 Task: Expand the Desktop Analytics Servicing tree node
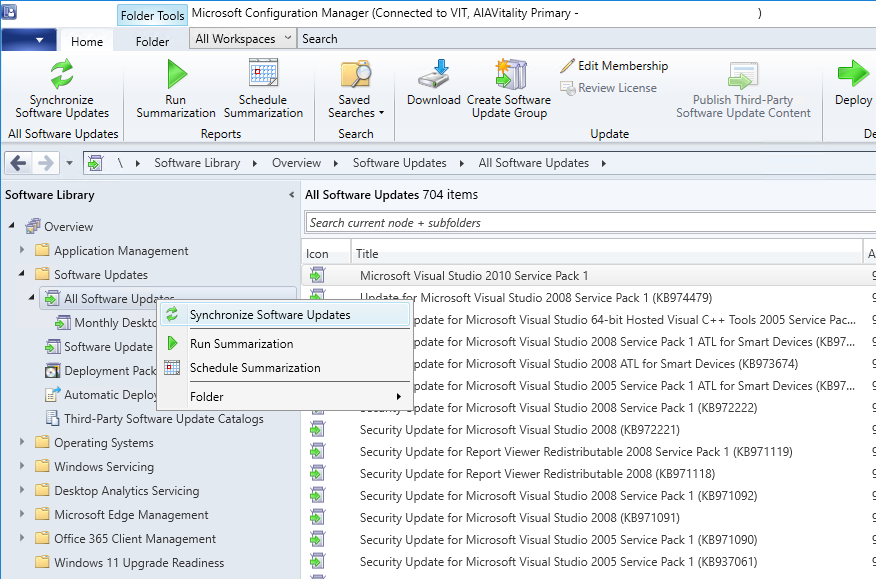(22, 489)
